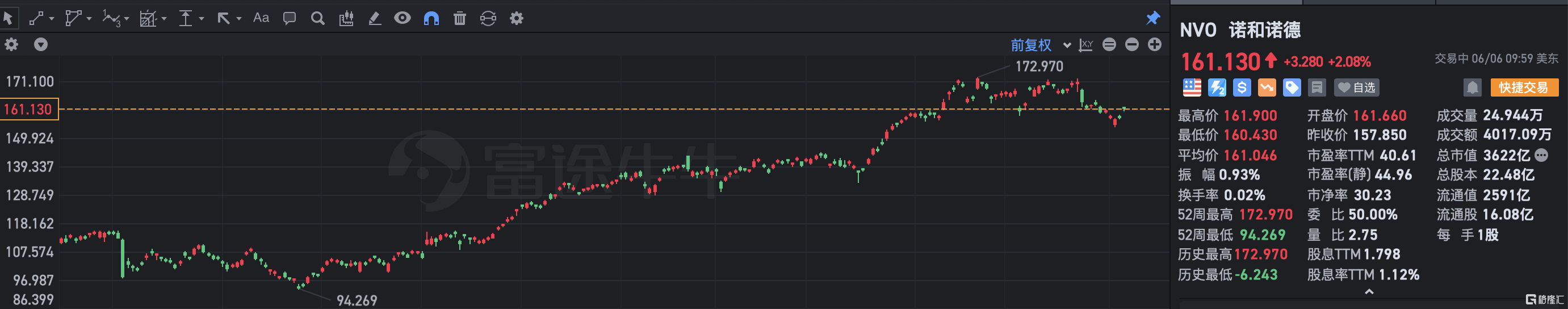This screenshot has width=1568, height=309.
Task: Click the 市盈率TTM 40.61 value
Action: 1398,156
